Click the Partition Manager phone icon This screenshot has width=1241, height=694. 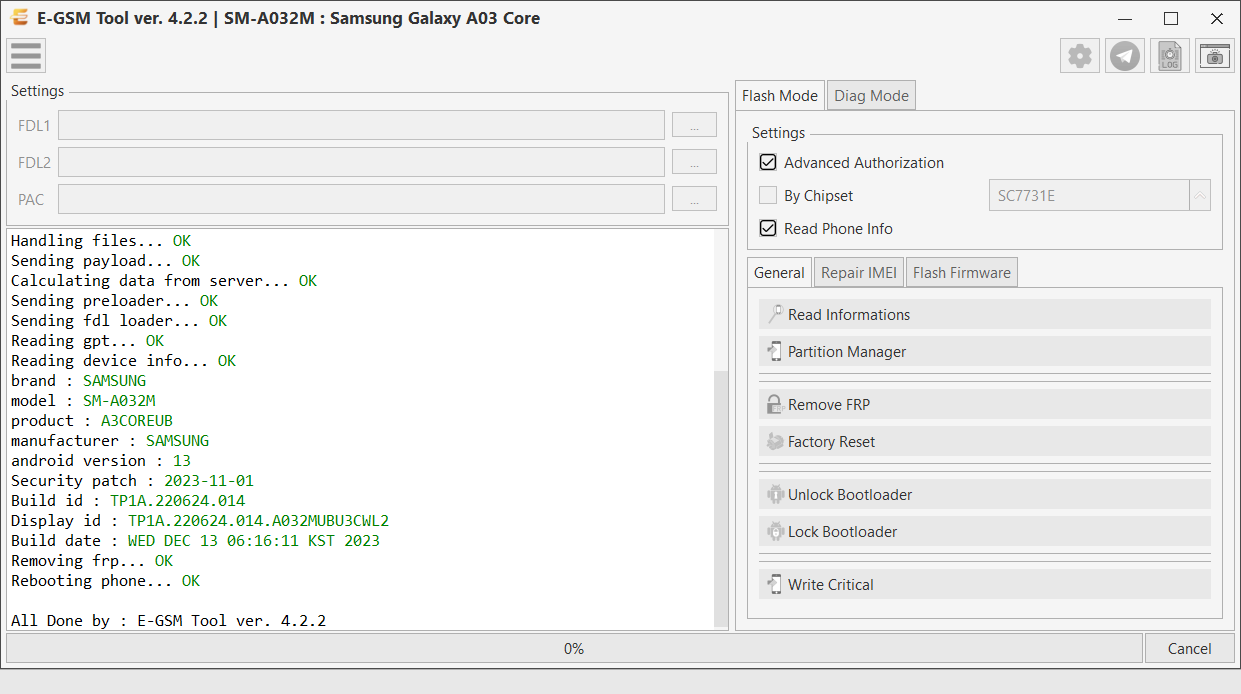coord(775,351)
